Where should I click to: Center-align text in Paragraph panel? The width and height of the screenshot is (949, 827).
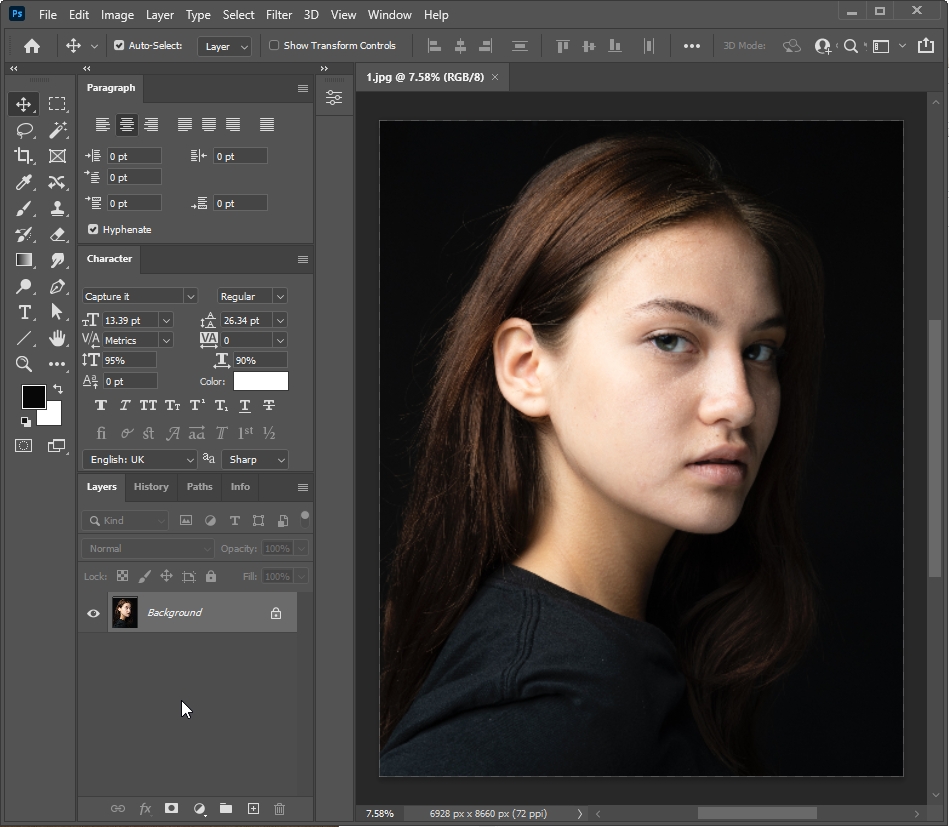click(126, 125)
